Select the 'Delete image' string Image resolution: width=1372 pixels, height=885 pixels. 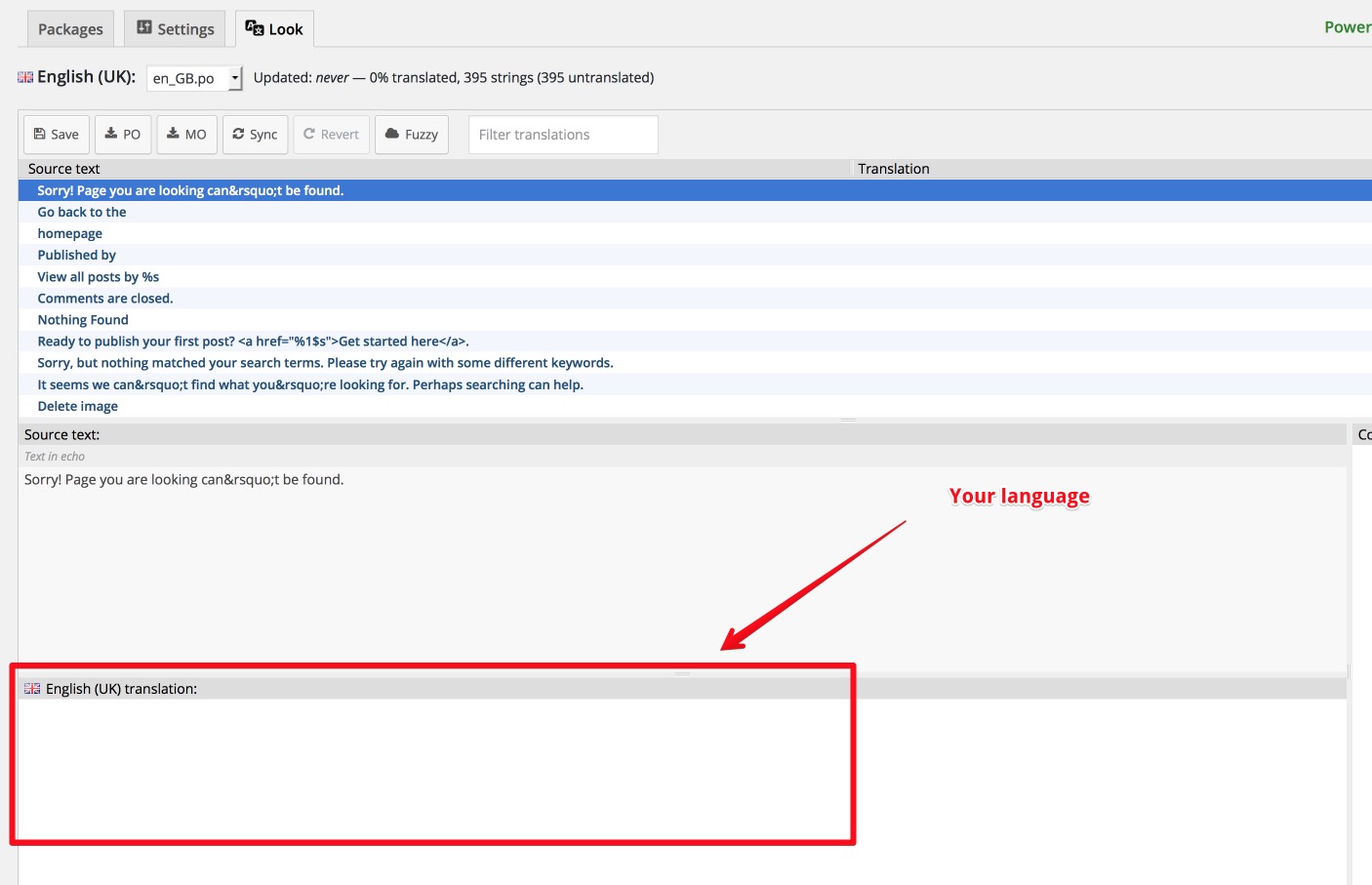[x=695, y=406]
